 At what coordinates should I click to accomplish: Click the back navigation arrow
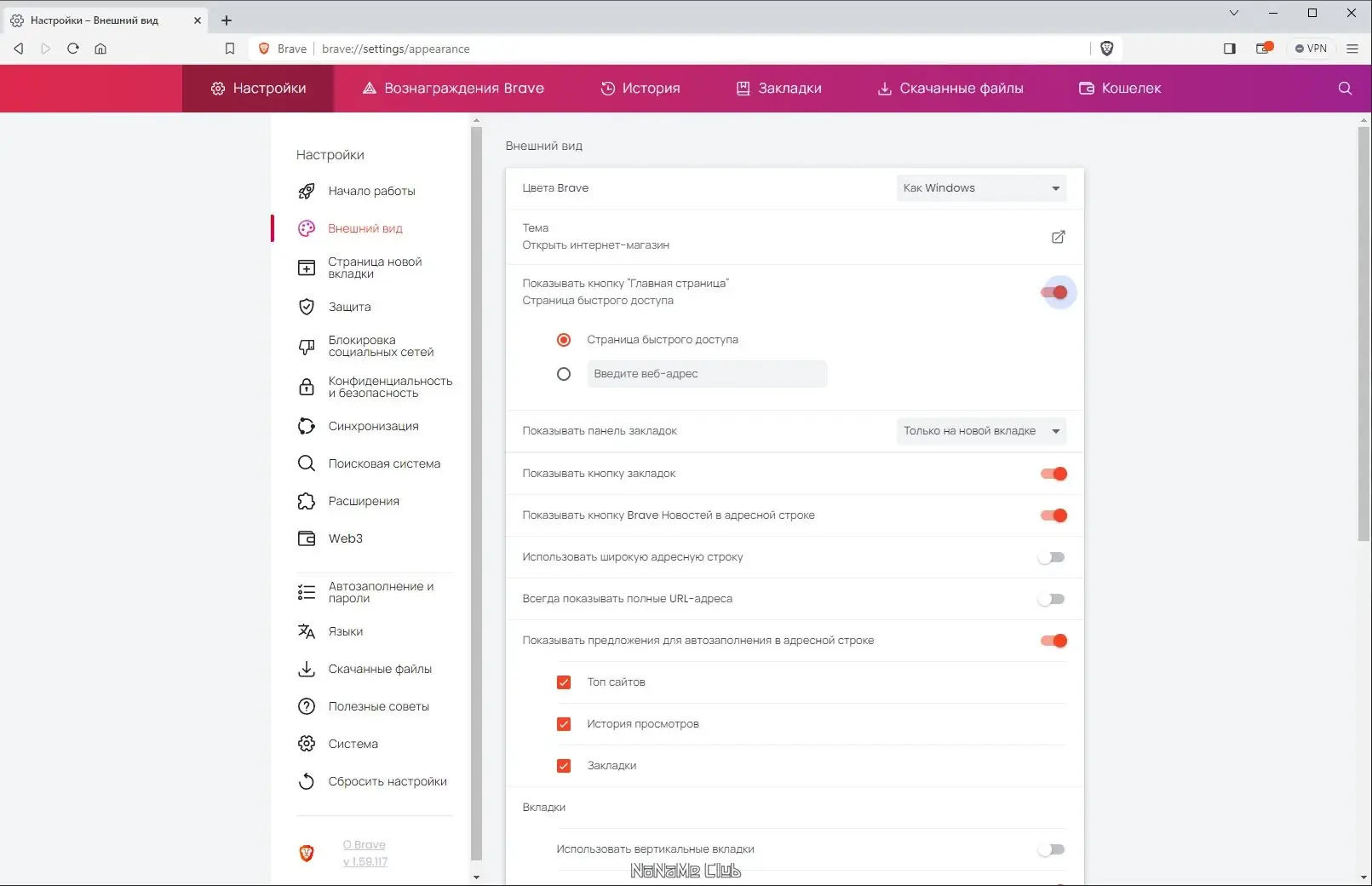point(19,49)
